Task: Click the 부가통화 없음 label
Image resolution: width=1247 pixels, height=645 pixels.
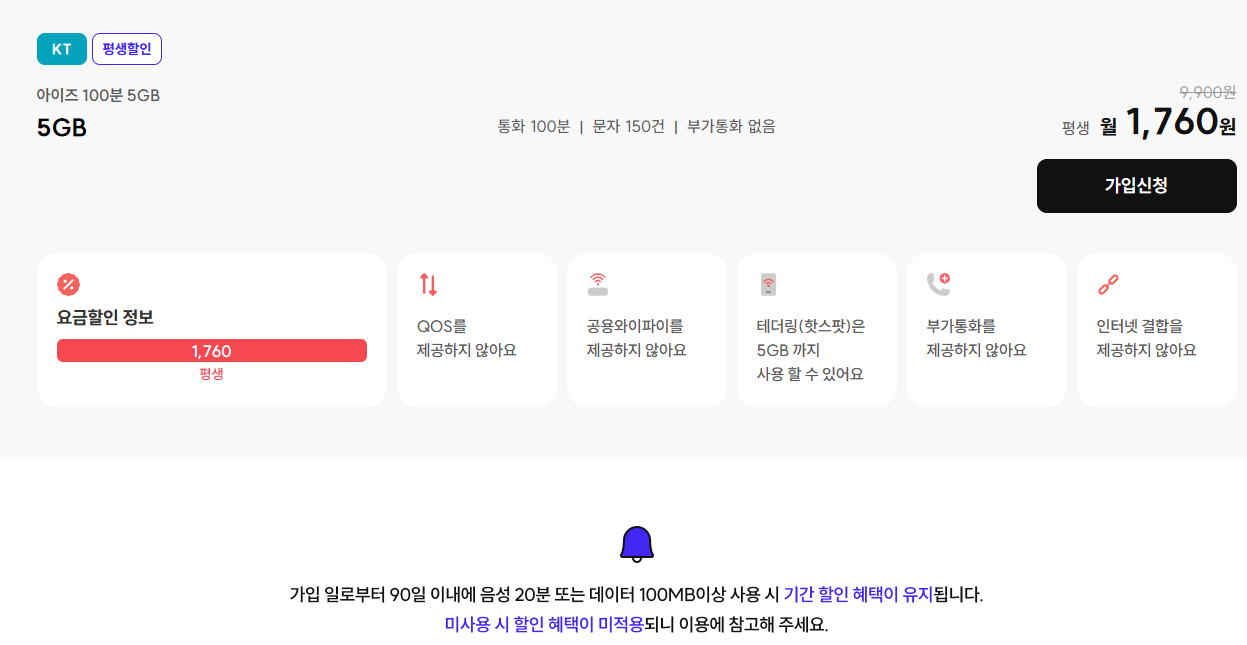Action: tap(731, 126)
